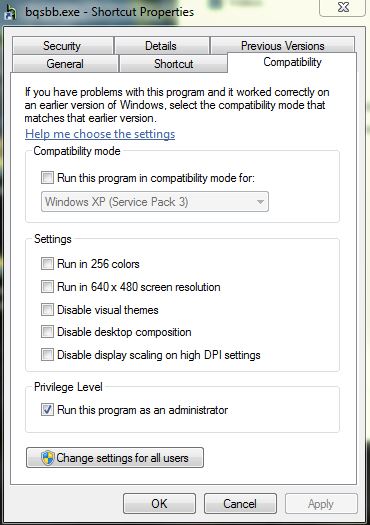Click the compatibility mode dropdown arrow
This screenshot has width=370, height=525.
260,202
